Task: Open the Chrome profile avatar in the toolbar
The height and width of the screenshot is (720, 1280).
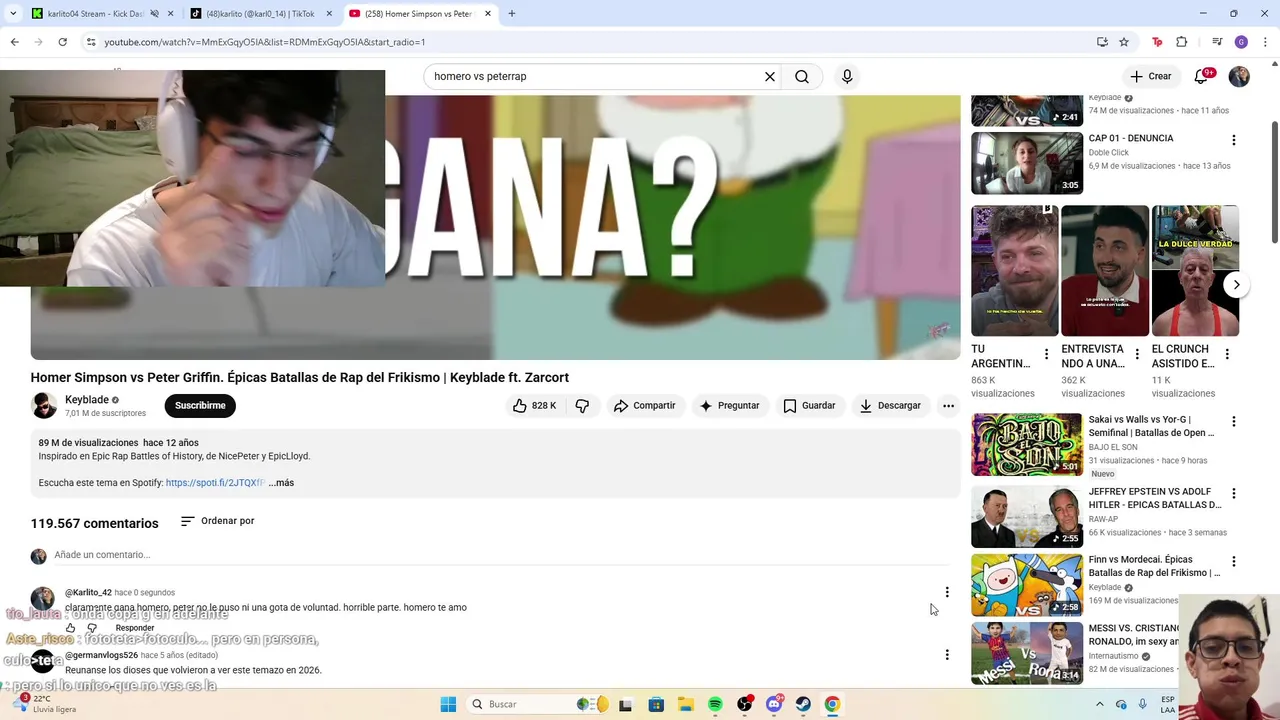Action: (x=1241, y=42)
